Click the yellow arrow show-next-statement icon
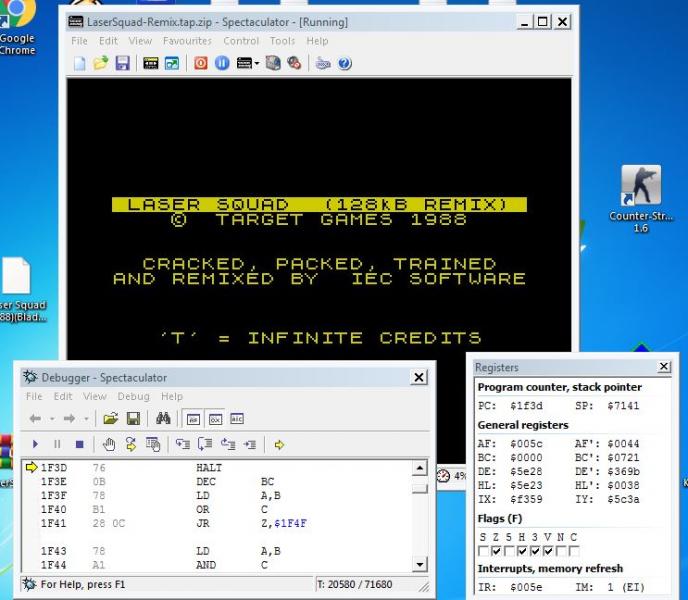This screenshot has width=688, height=600. tap(279, 445)
